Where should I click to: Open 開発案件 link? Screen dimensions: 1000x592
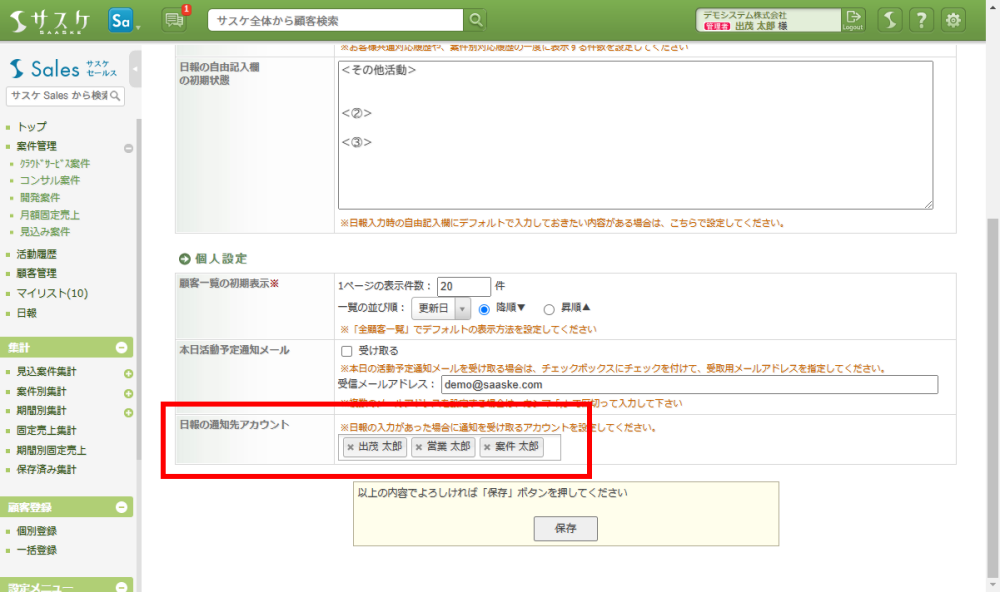tap(40, 198)
